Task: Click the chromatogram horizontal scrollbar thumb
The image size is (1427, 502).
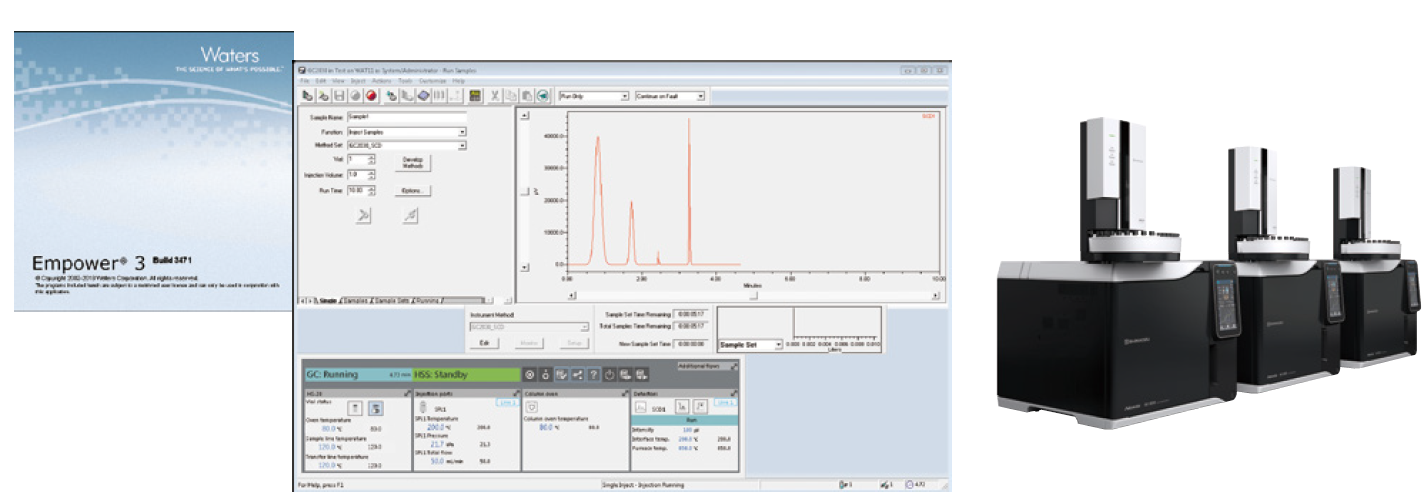Action: tap(754, 296)
